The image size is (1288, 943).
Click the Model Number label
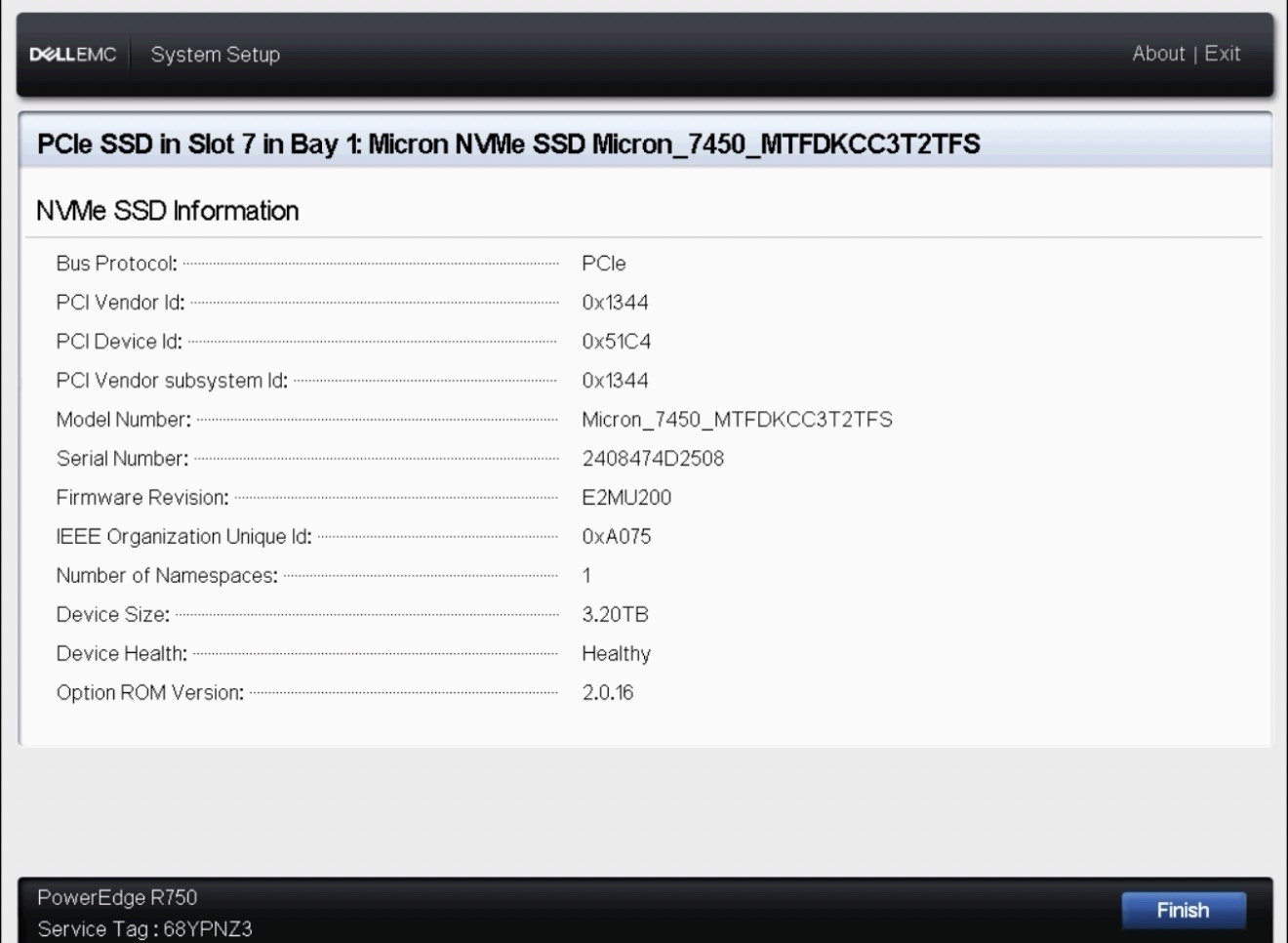[123, 420]
